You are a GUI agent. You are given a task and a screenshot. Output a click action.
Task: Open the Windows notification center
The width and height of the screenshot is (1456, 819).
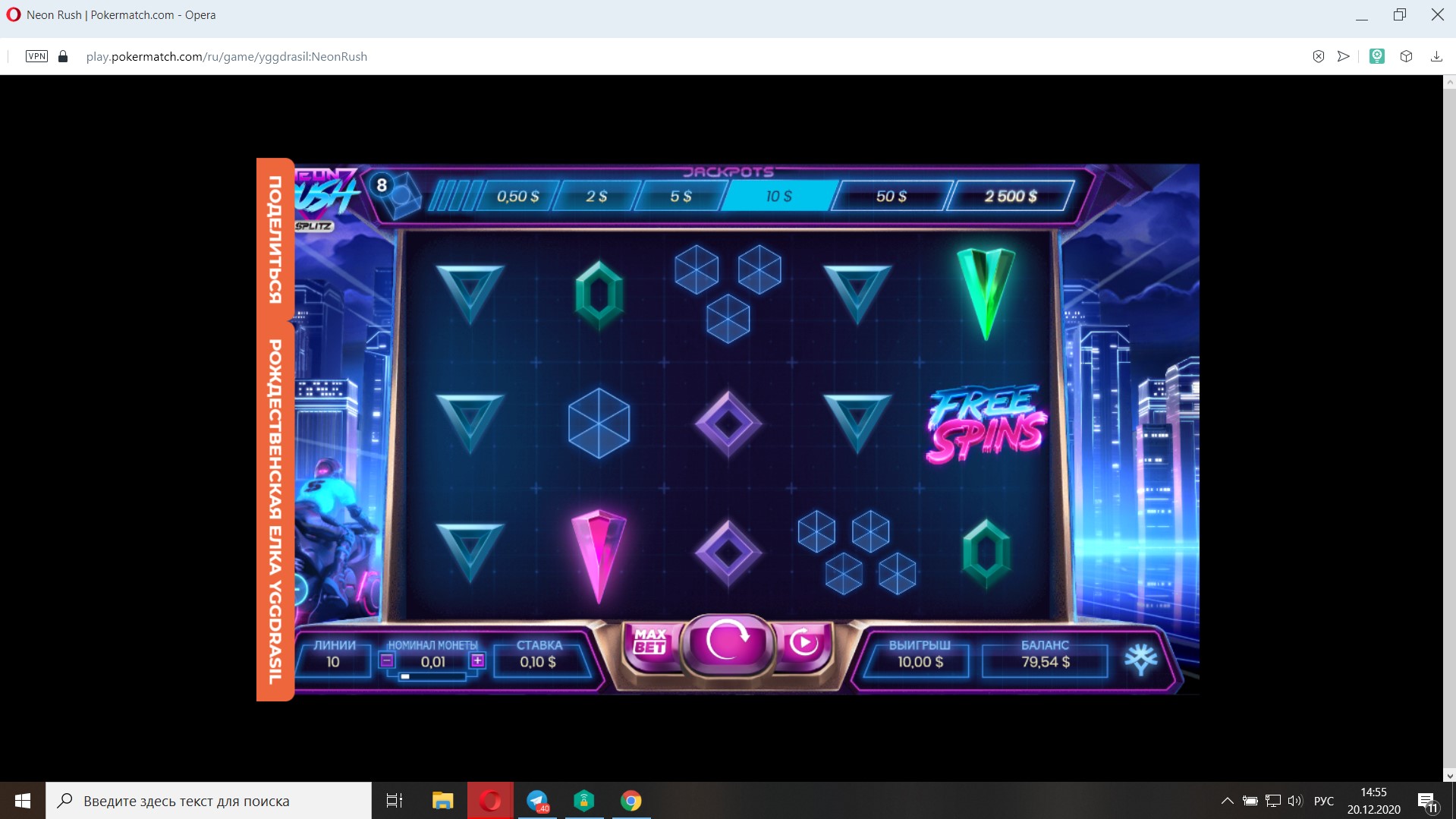[1427, 801]
